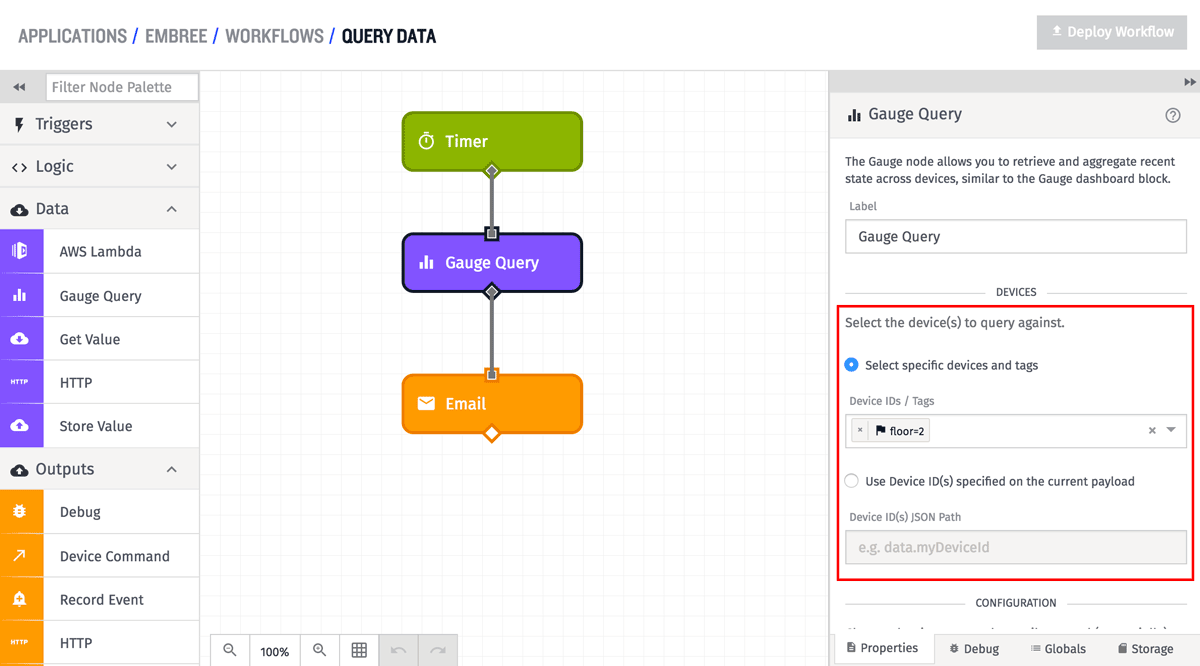Click the Email node output diamond
Viewport: 1200px width, 666px height.
tap(491, 433)
